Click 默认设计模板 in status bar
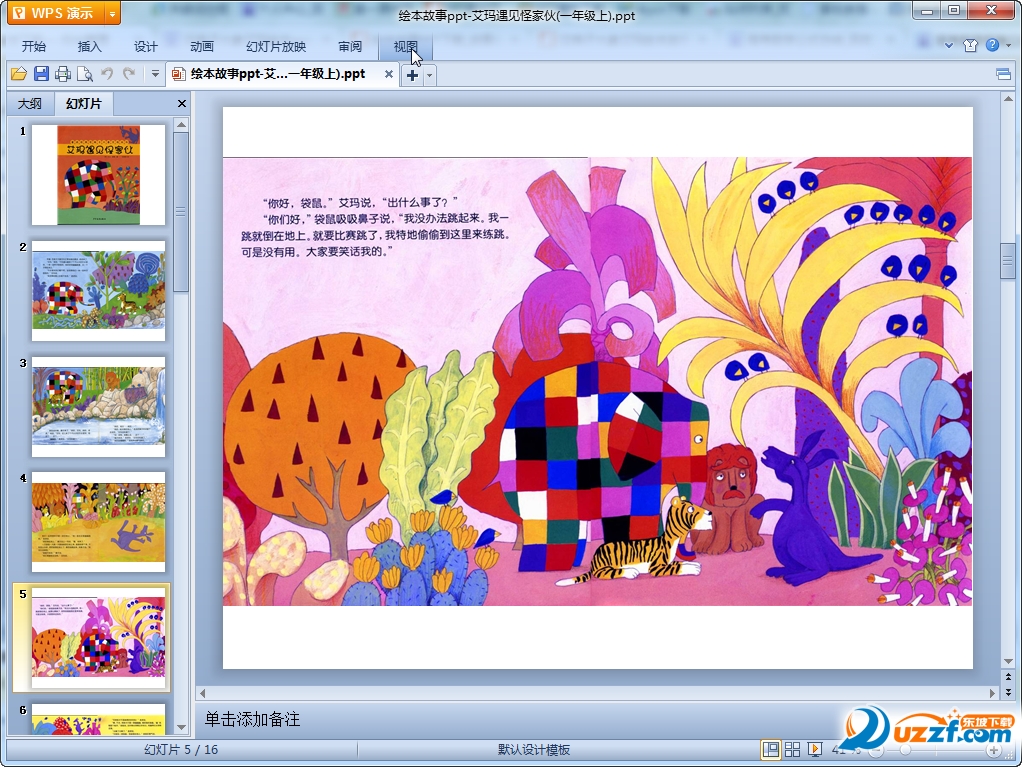 pos(534,749)
